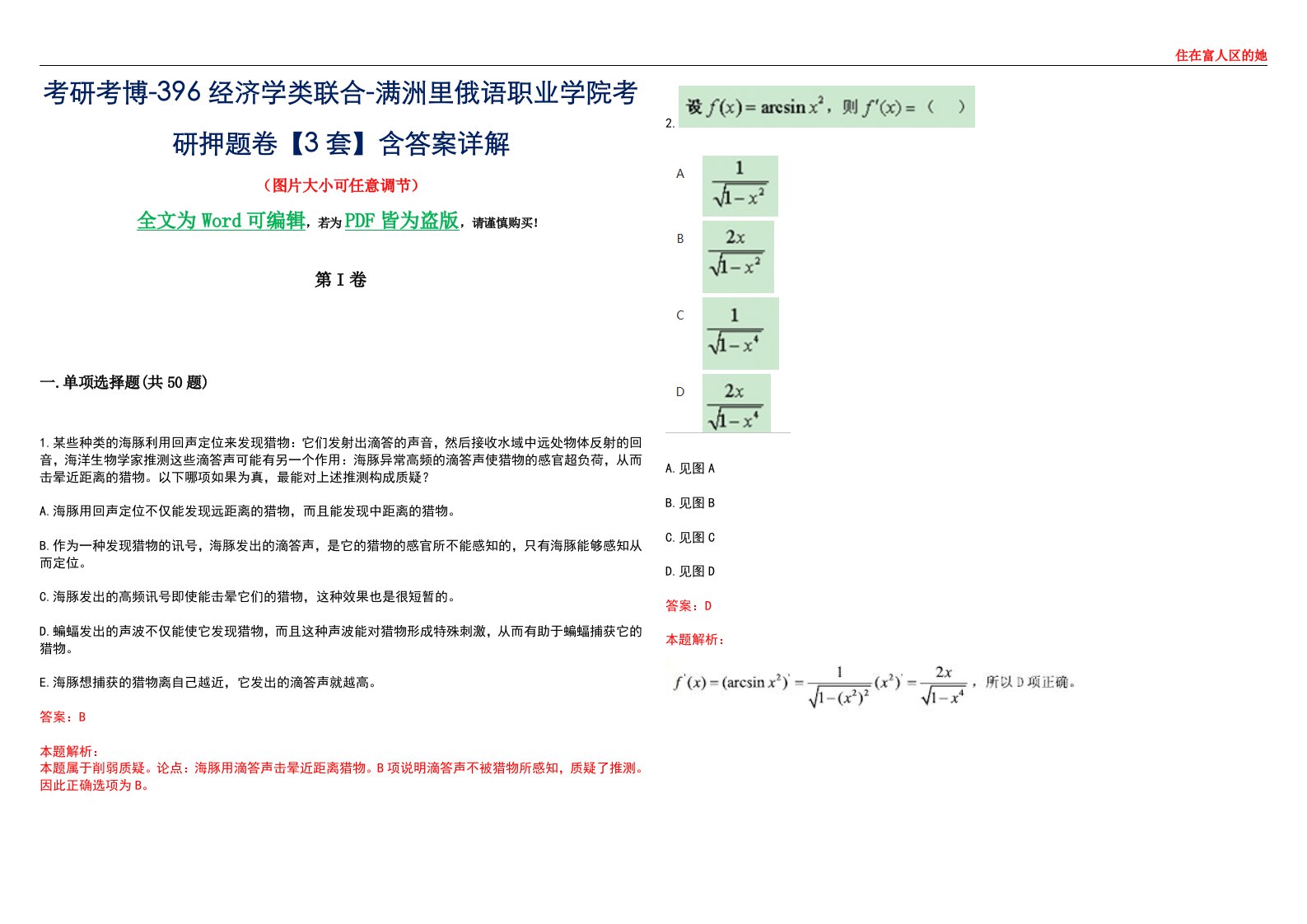Click formula image B: 2x over √(1-x²)
The height and width of the screenshot is (924, 1307).
738,256
